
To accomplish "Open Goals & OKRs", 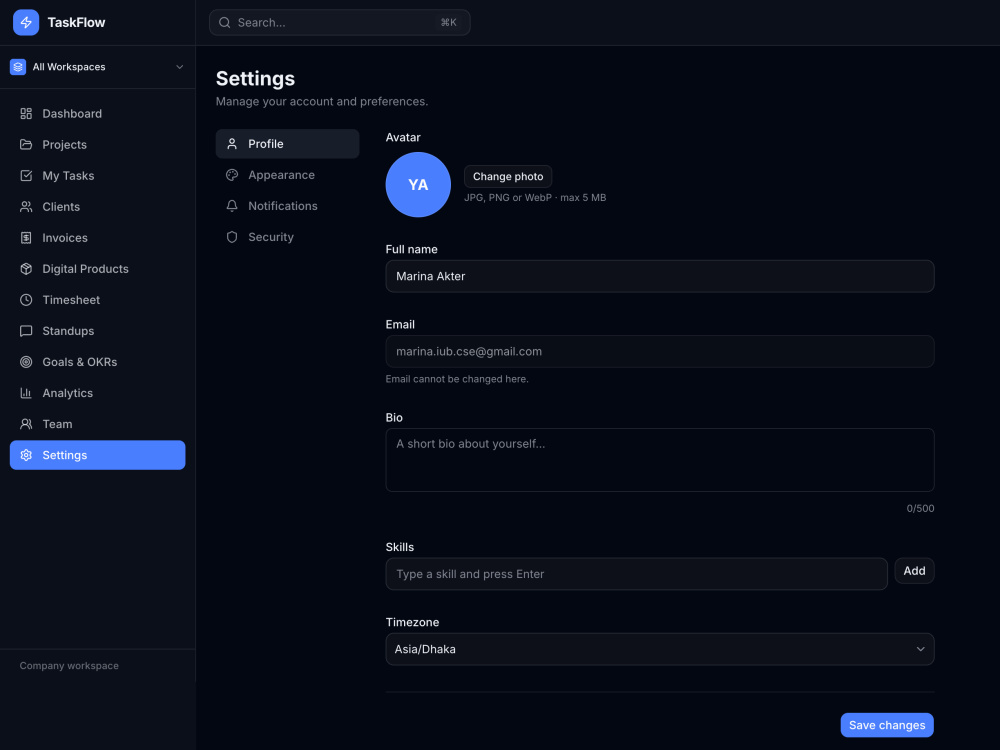I will (98, 362).
